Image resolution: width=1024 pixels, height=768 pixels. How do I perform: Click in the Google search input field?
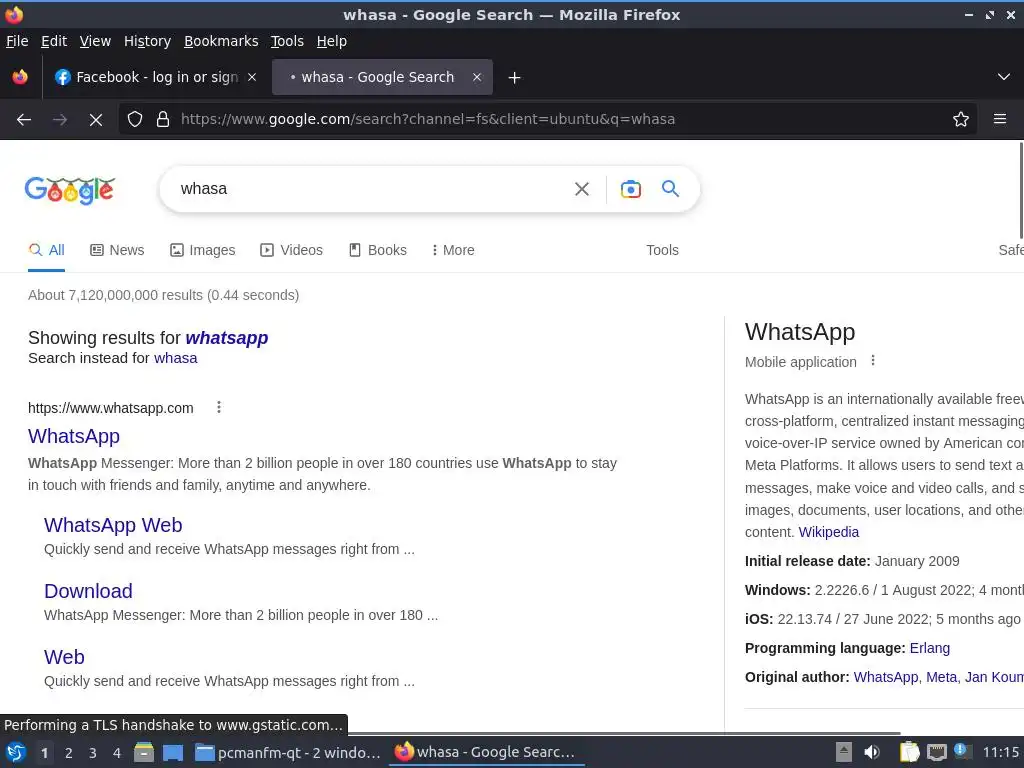pyautogui.click(x=366, y=189)
